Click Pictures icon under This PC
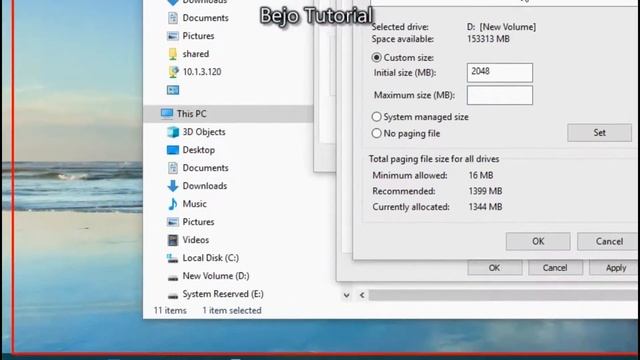 coord(173,222)
